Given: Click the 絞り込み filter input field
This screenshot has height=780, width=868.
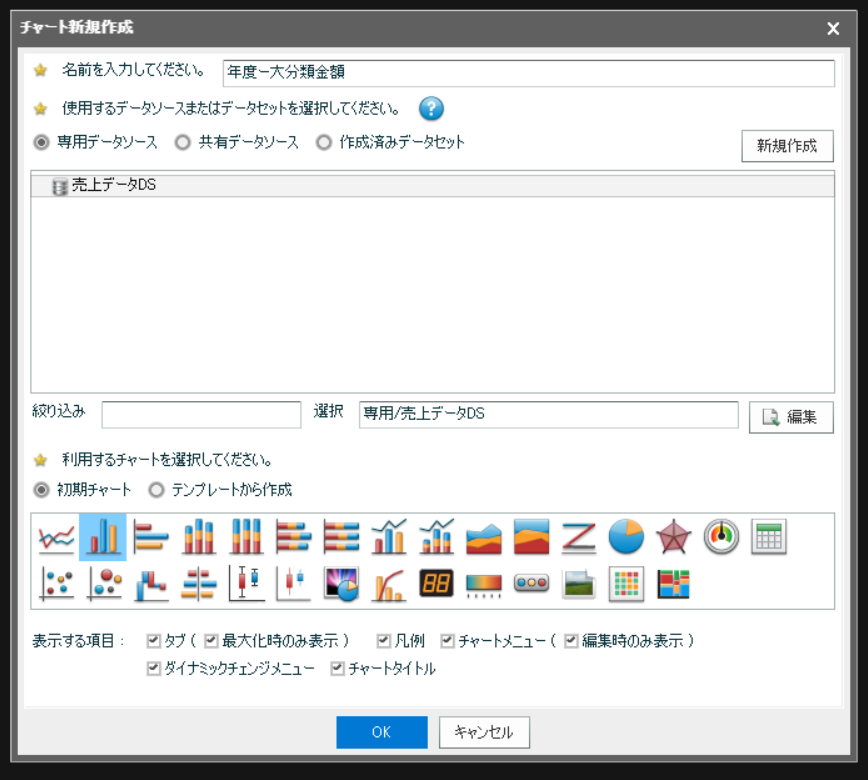Looking at the screenshot, I should point(202,415).
